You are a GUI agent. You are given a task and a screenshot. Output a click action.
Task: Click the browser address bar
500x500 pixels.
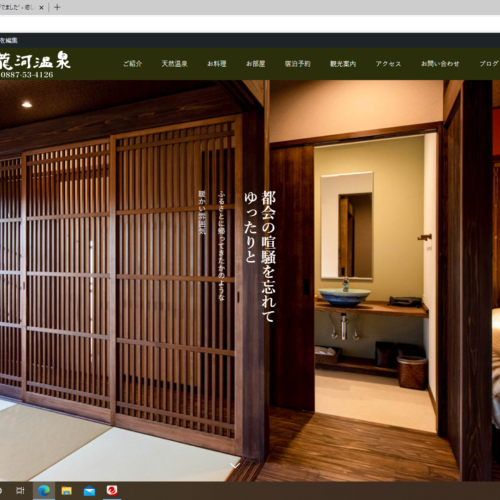coord(250,24)
